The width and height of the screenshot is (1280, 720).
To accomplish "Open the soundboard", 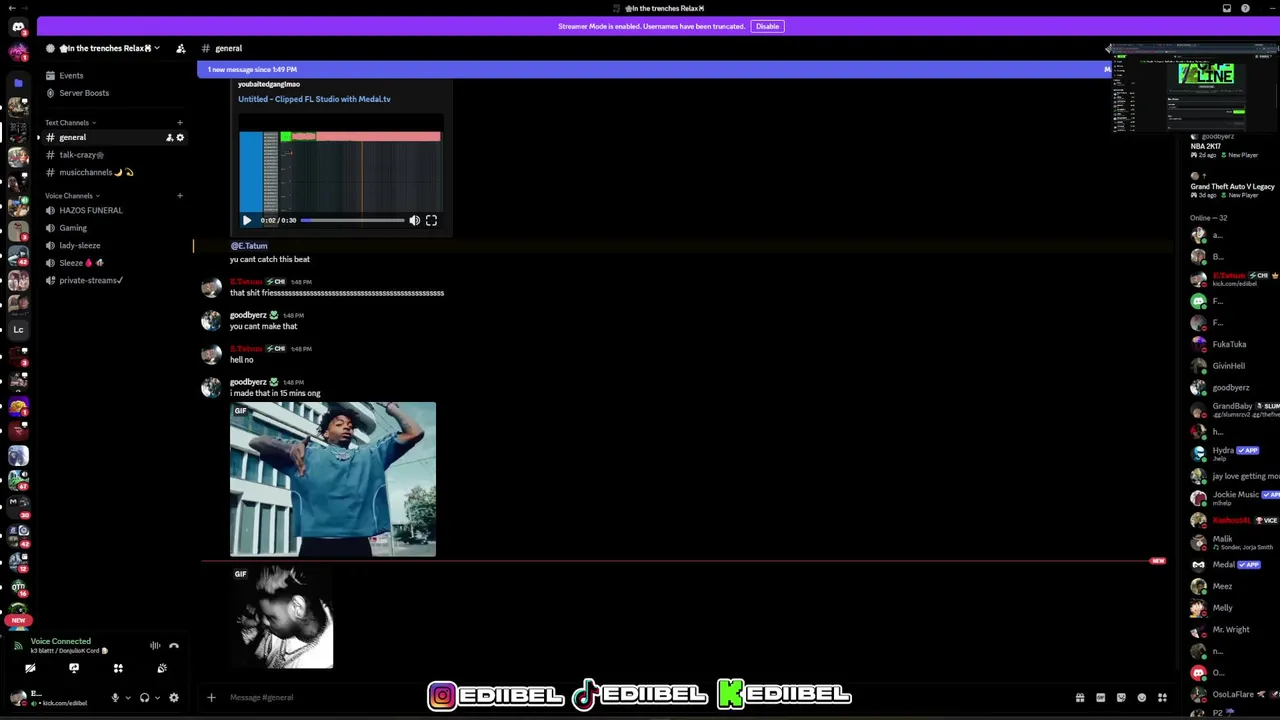I will tap(162, 668).
